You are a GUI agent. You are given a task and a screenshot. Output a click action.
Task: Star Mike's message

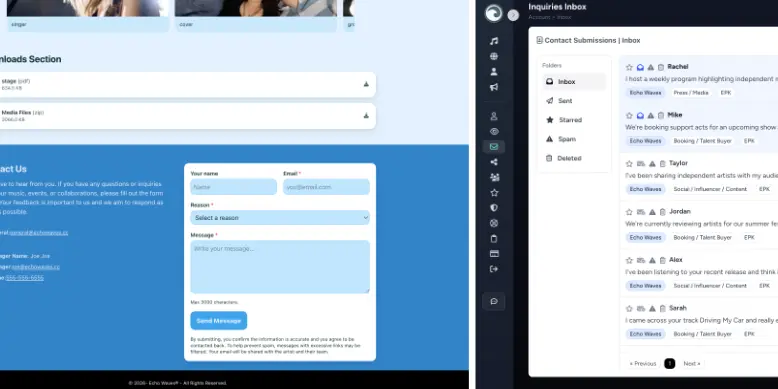tap(629, 115)
